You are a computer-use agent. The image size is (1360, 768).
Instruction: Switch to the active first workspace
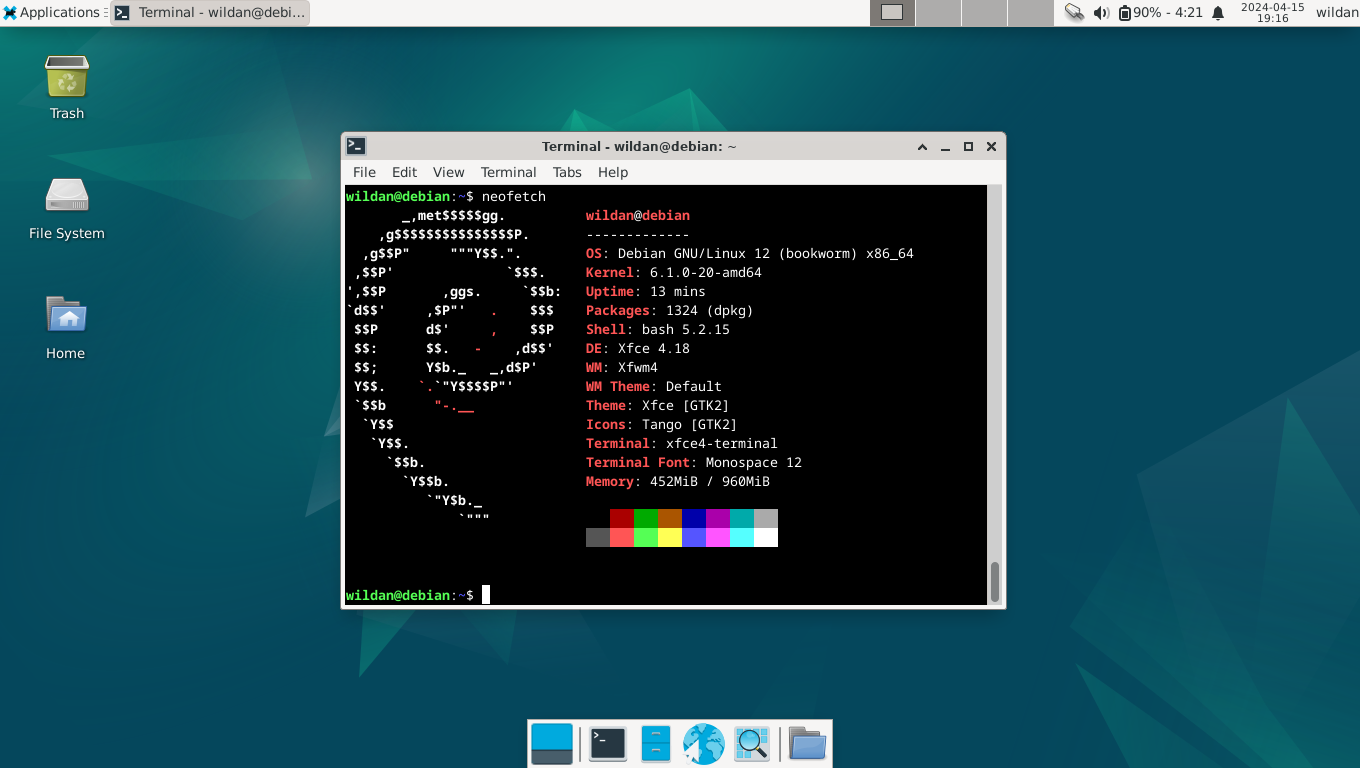(x=892, y=13)
